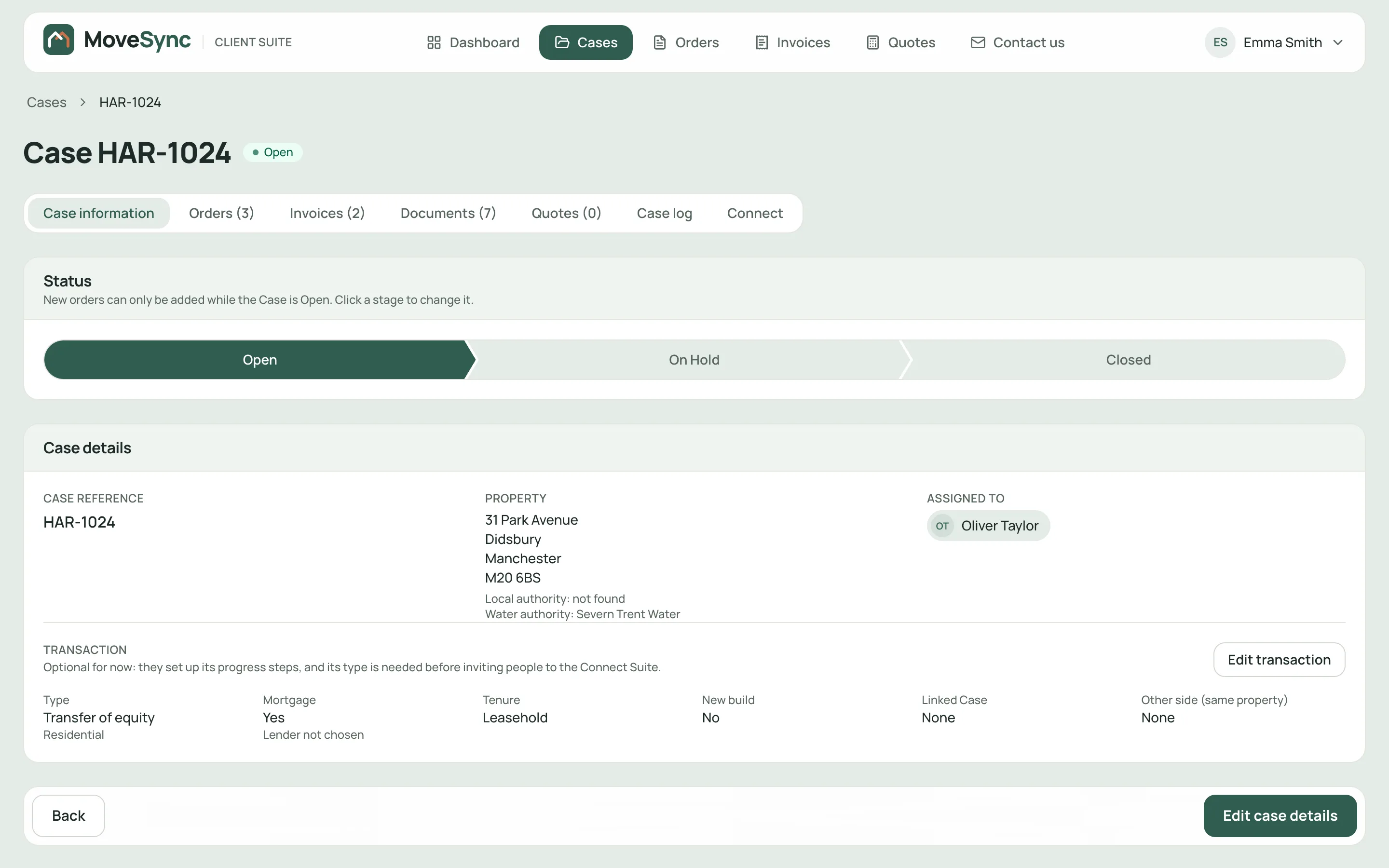The height and width of the screenshot is (868, 1389).
Task: Click the Edit transaction button
Action: (1279, 660)
